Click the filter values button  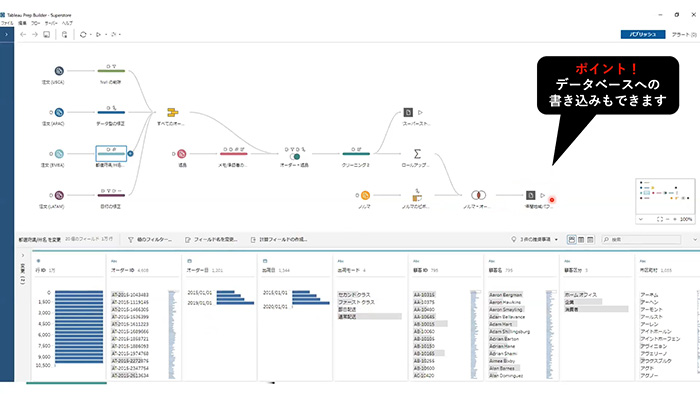click(150, 240)
